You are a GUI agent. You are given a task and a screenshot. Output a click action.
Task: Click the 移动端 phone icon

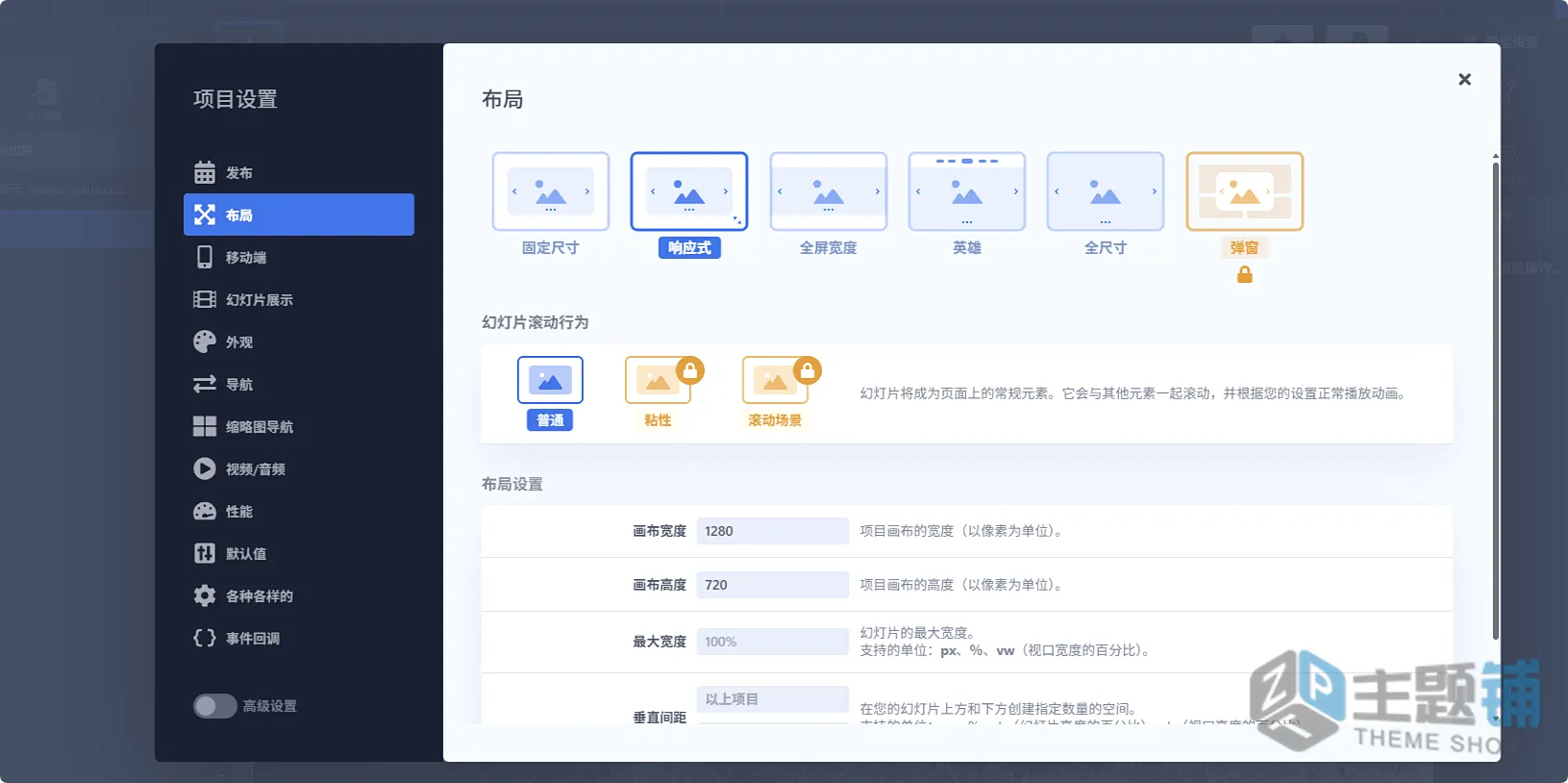click(205, 257)
